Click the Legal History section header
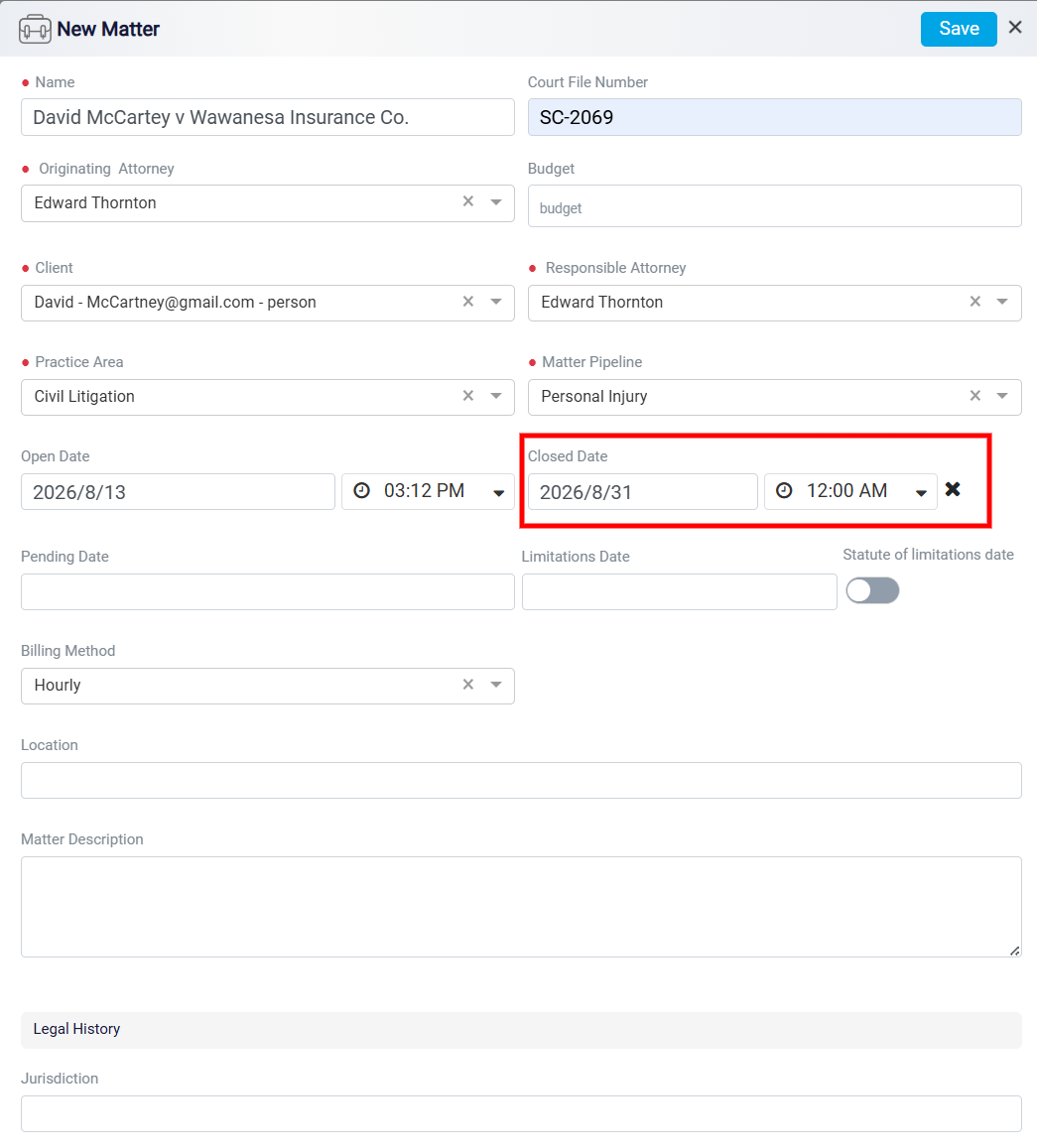This screenshot has width=1037, height=1148. 521,1029
